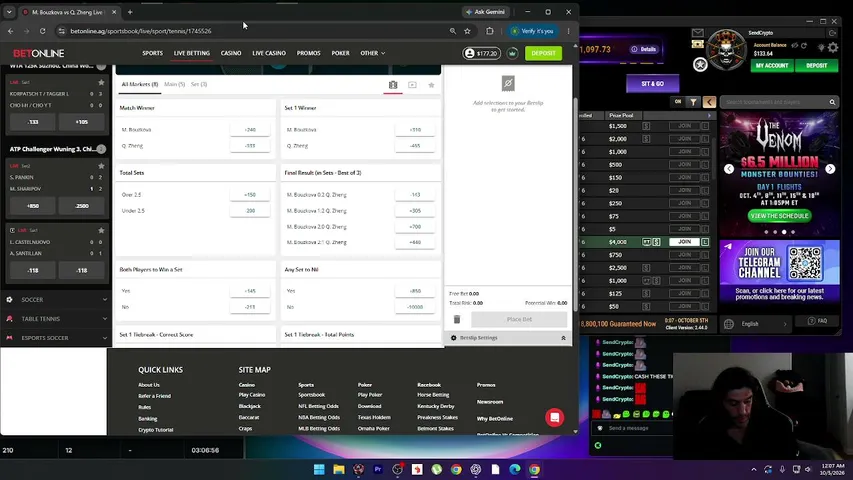
Task: Select Over 2.5 Total Sets odds
Action: click(x=250, y=195)
